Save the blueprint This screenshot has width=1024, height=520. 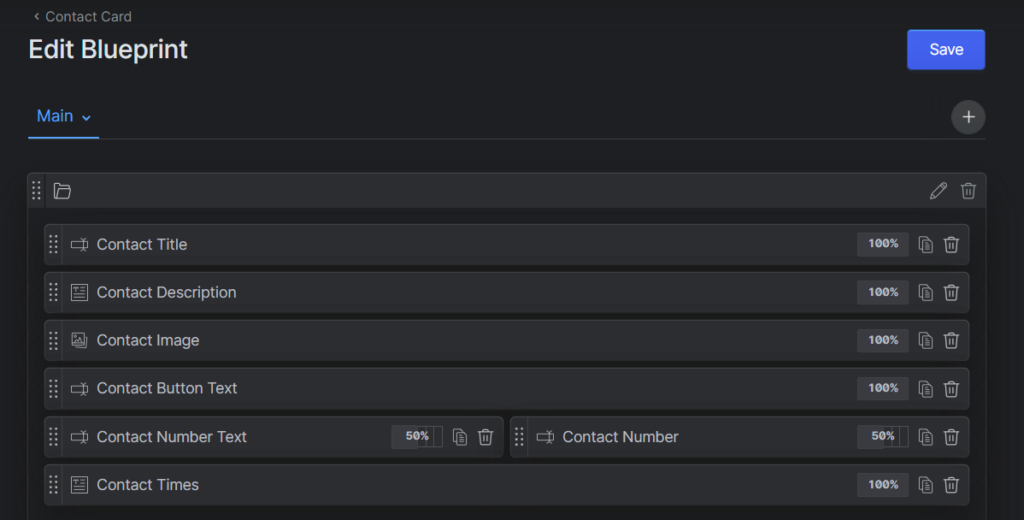pyautogui.click(x=946, y=50)
